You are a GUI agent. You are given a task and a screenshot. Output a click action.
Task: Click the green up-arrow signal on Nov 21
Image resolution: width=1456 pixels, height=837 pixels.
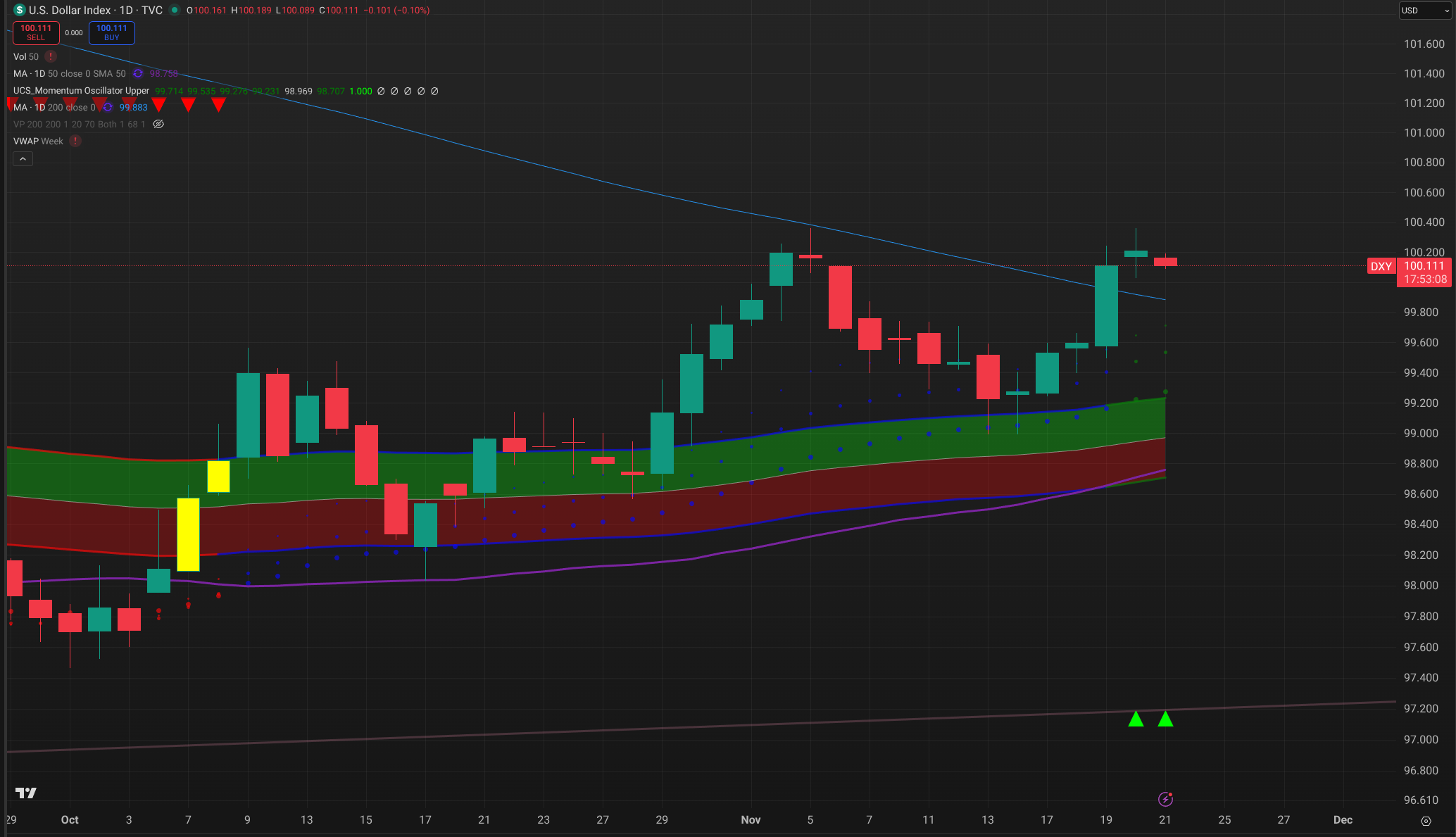point(1165,719)
